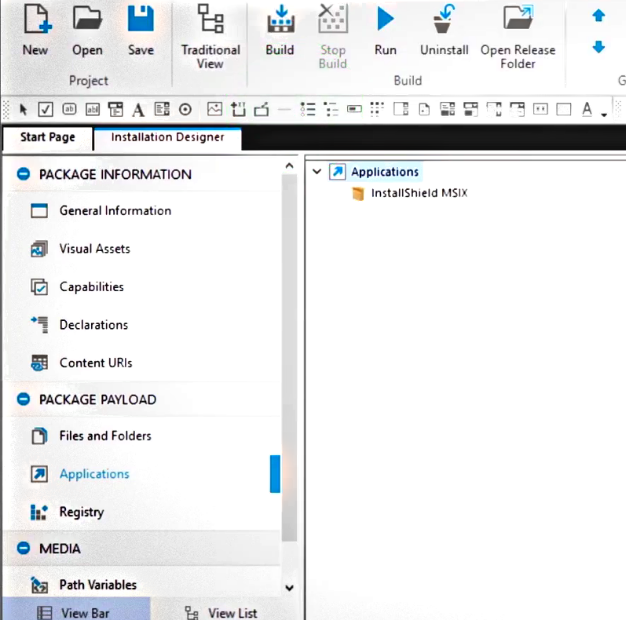
Task: Open the Files and Folders view
Action: [x=105, y=436]
